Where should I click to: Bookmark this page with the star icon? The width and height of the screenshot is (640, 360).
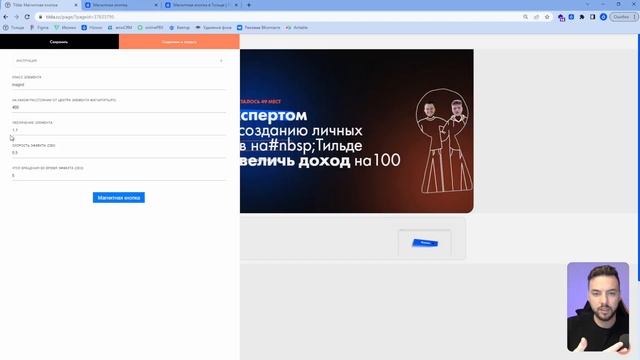pyautogui.click(x=547, y=17)
